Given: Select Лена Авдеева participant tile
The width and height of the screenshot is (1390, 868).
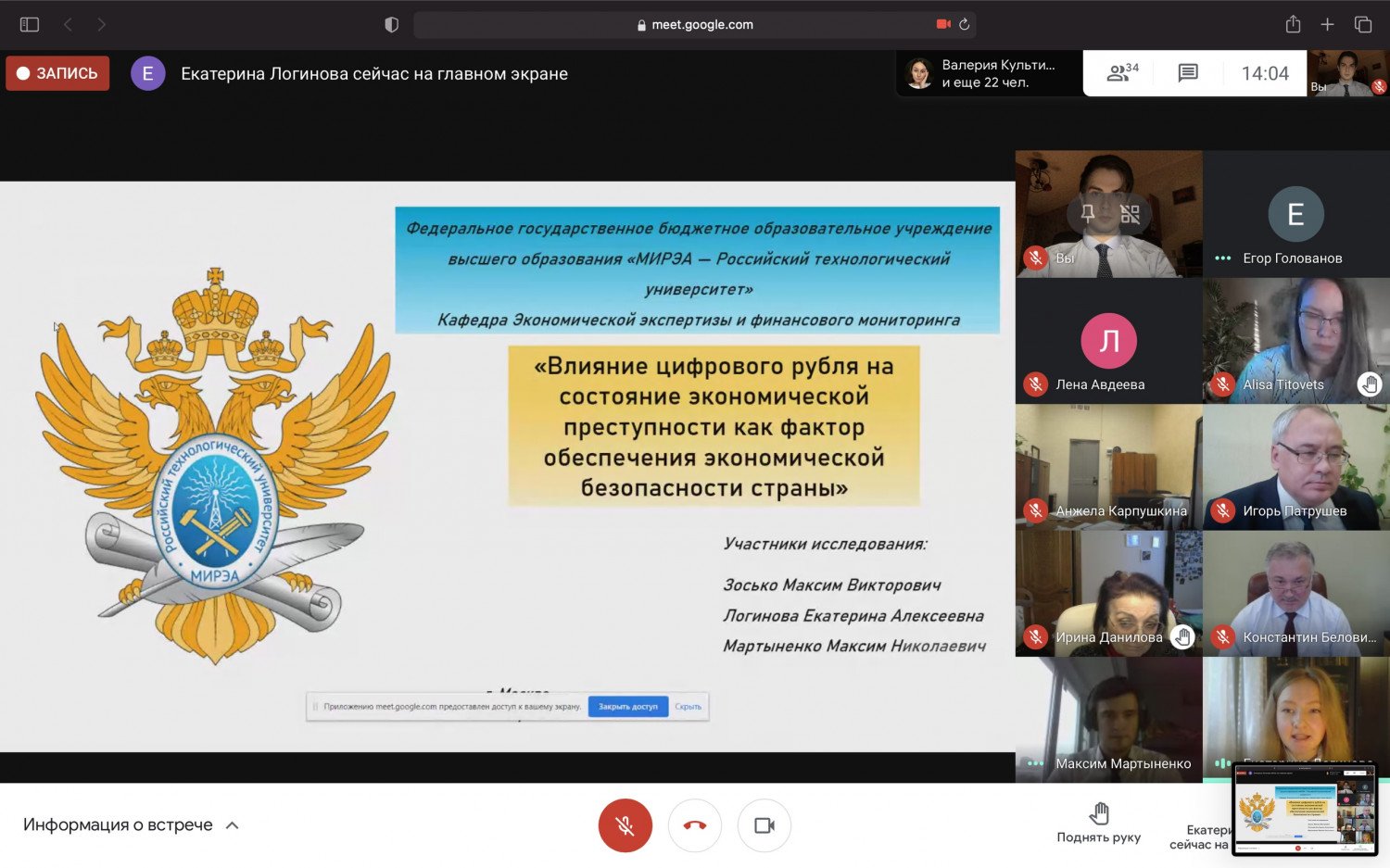Looking at the screenshot, I should (x=1109, y=341).
